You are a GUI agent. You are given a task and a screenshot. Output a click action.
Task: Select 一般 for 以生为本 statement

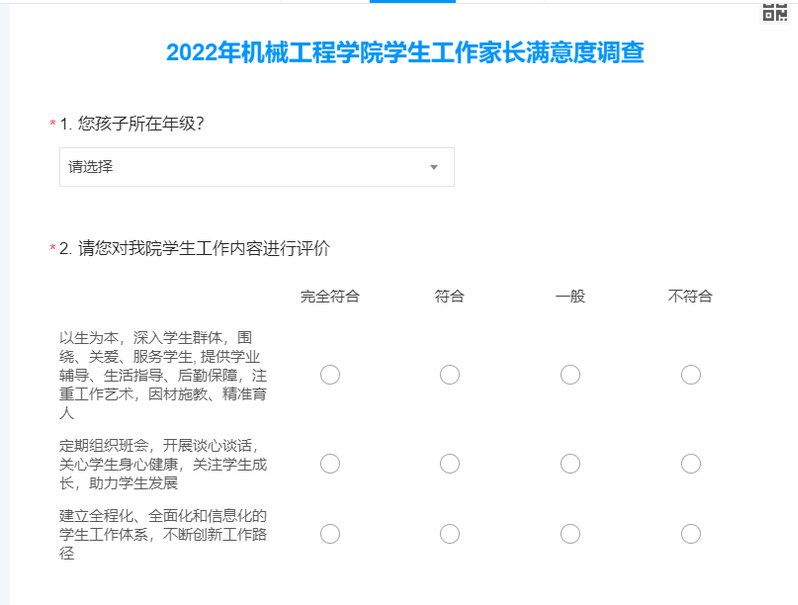(x=570, y=375)
